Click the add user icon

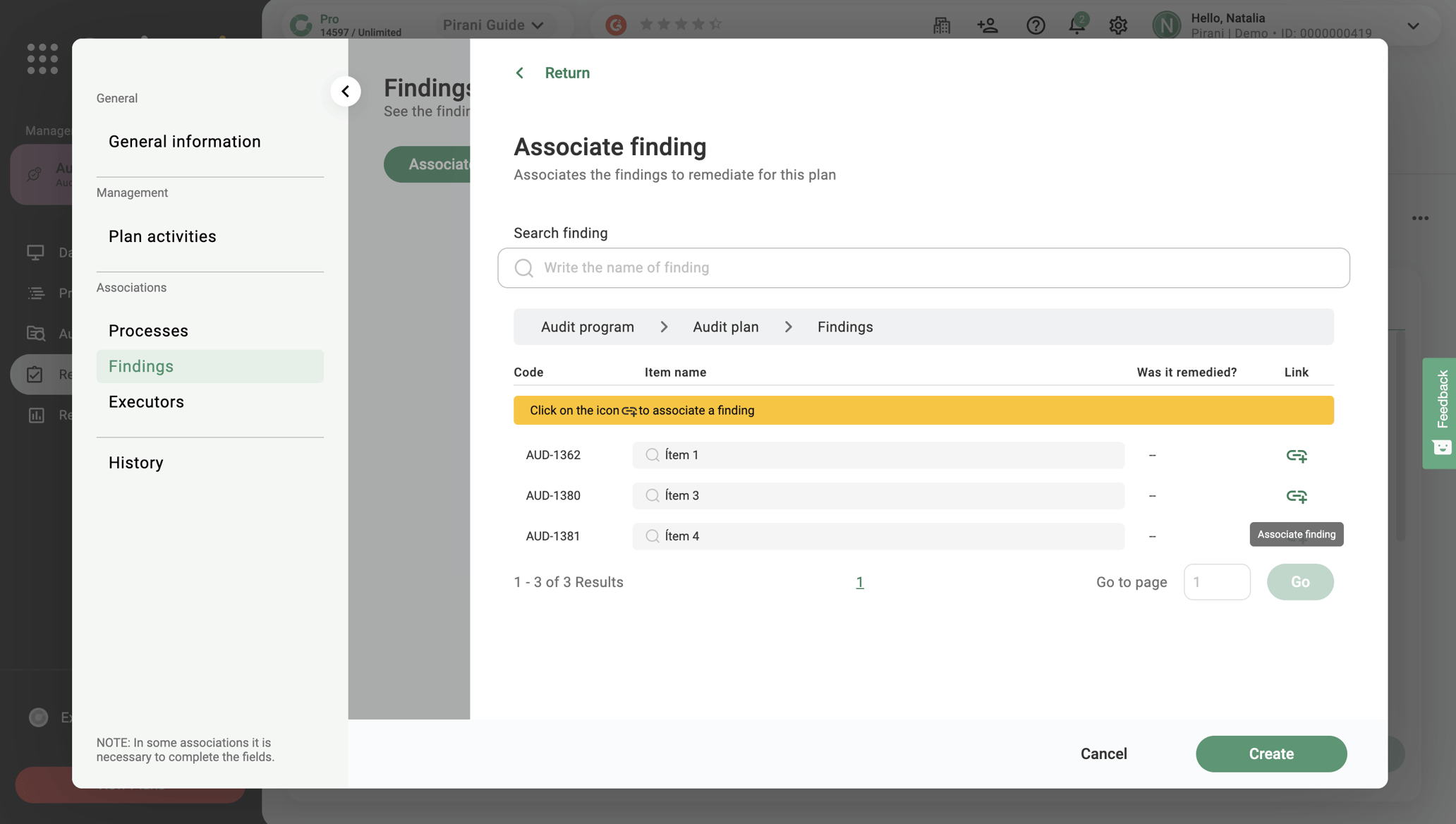tap(988, 25)
